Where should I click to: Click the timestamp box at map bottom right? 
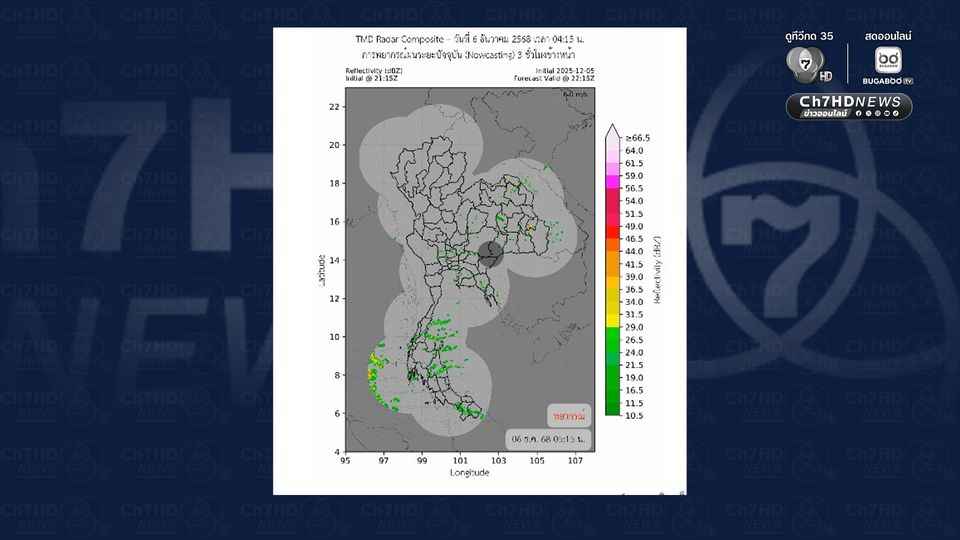tap(548, 438)
